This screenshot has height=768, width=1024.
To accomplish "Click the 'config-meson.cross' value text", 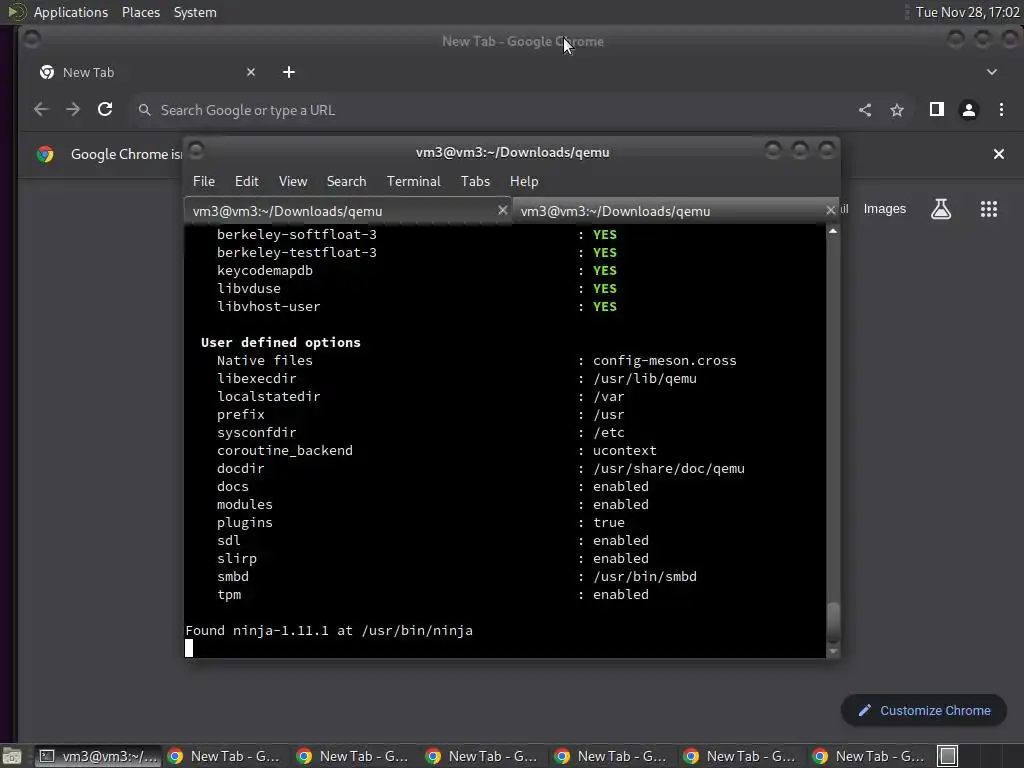I will pyautogui.click(x=664, y=360).
